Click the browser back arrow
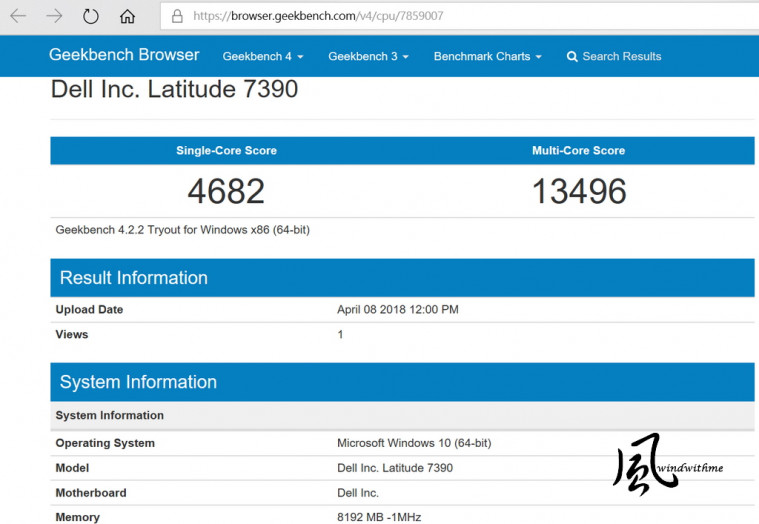The width and height of the screenshot is (759, 524). 18,16
